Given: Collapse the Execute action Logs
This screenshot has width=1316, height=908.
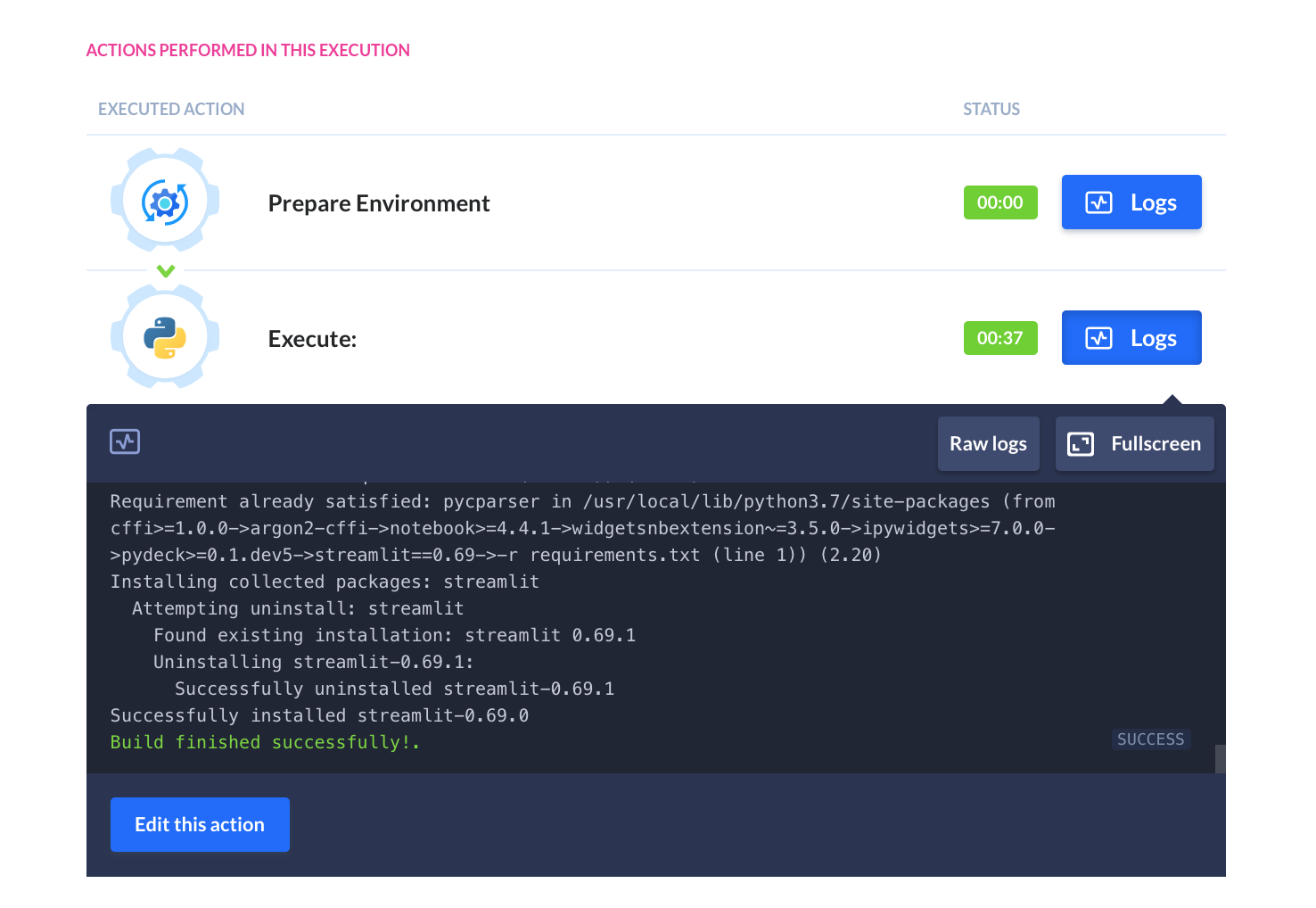Looking at the screenshot, I should coord(1131,338).
